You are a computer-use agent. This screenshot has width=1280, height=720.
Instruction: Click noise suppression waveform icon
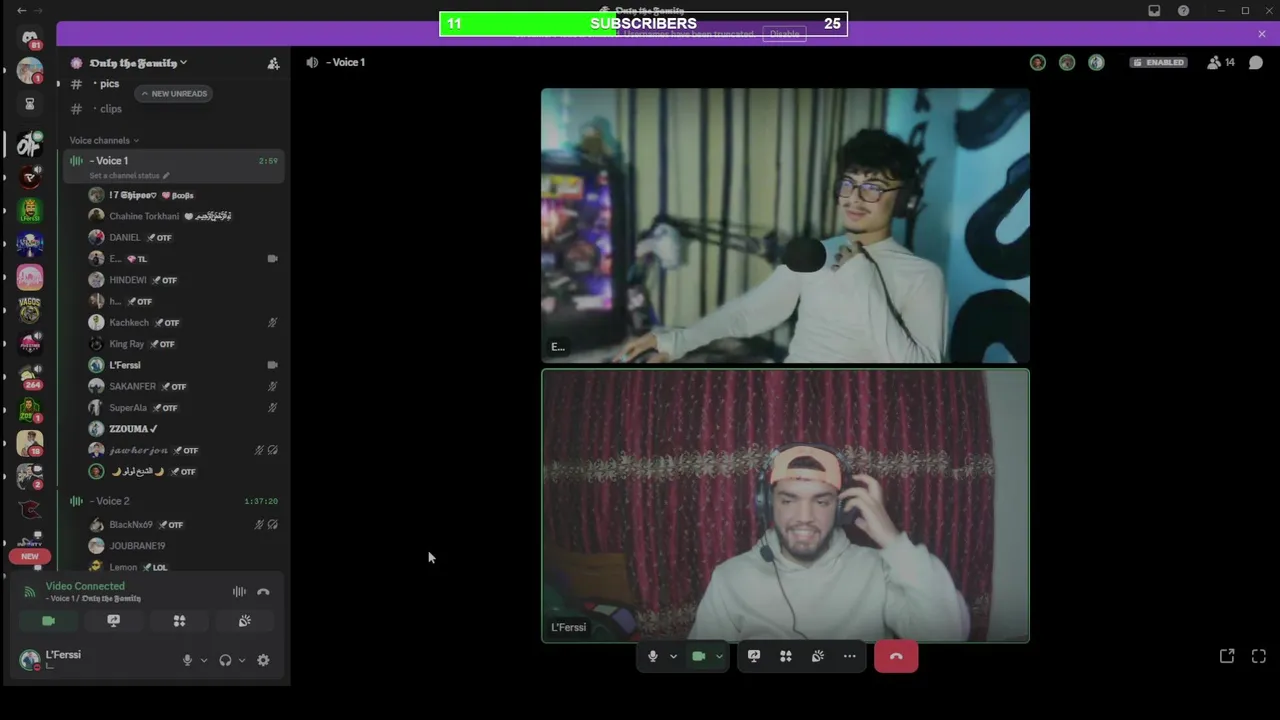tap(239, 592)
